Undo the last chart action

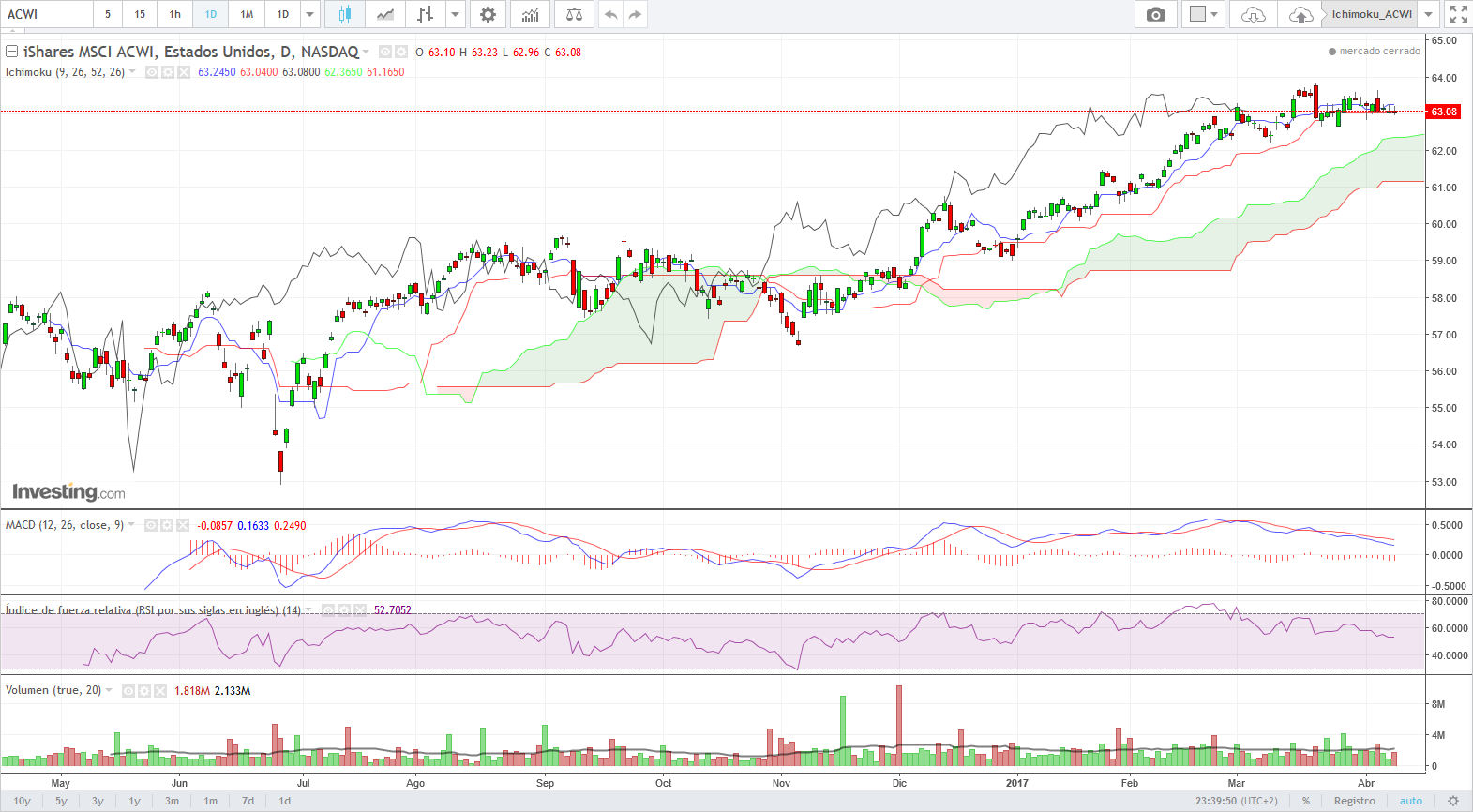(x=610, y=14)
